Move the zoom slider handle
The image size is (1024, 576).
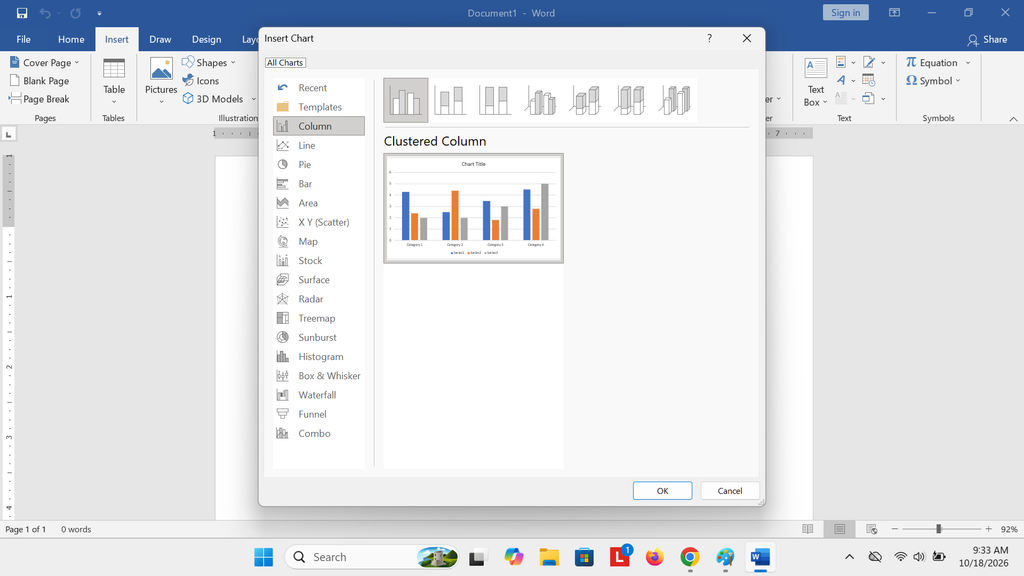pyautogui.click(x=938, y=529)
